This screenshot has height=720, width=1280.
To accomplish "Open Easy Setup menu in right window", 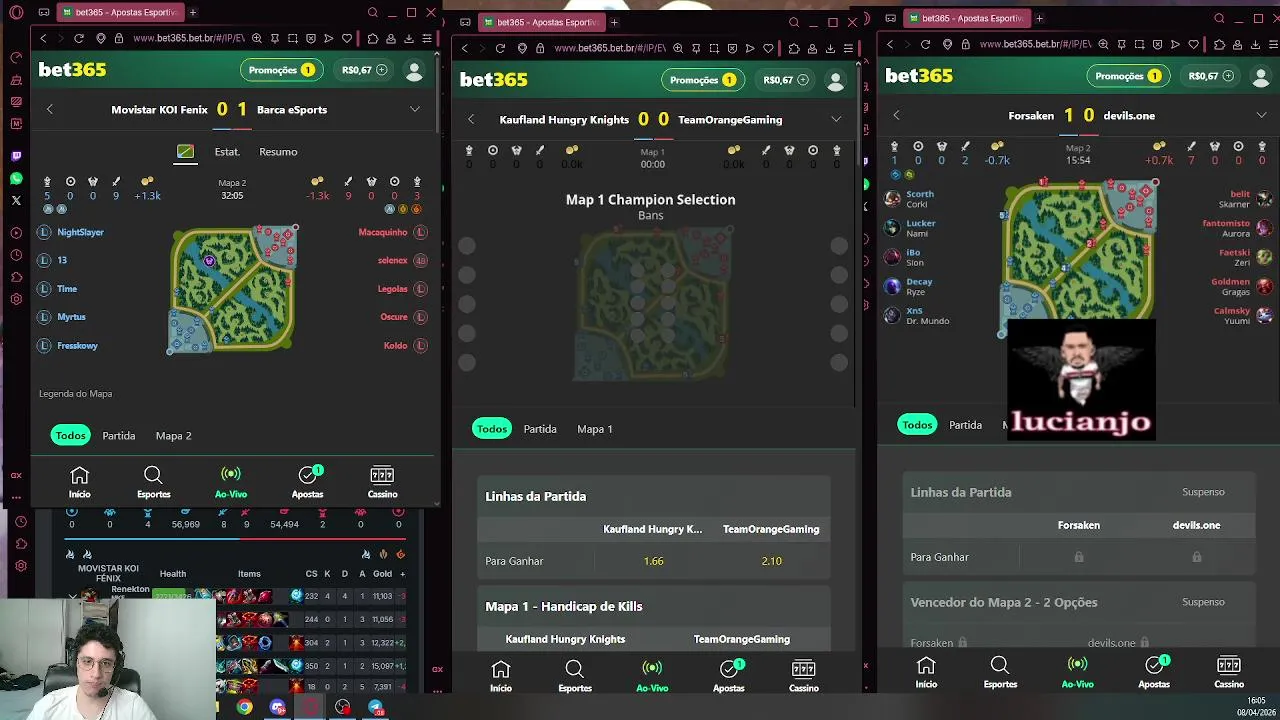I will point(1273,44).
